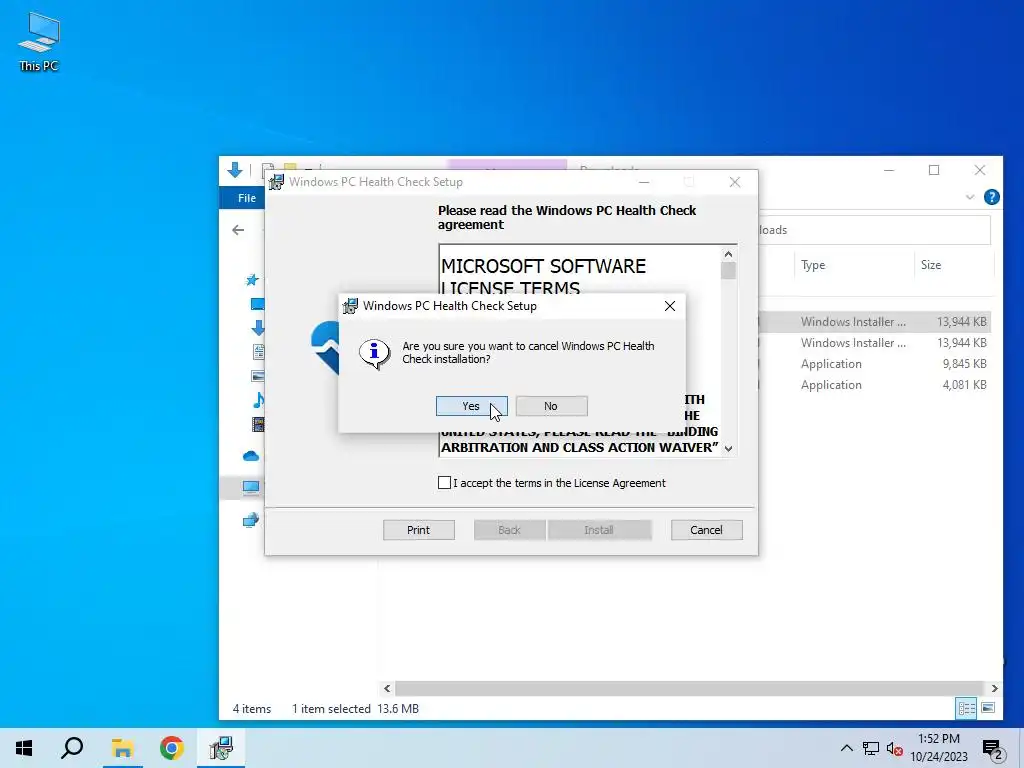
Task: Click the Explorer horizontal scrollbar thumb
Action: pyautogui.click(x=690, y=688)
